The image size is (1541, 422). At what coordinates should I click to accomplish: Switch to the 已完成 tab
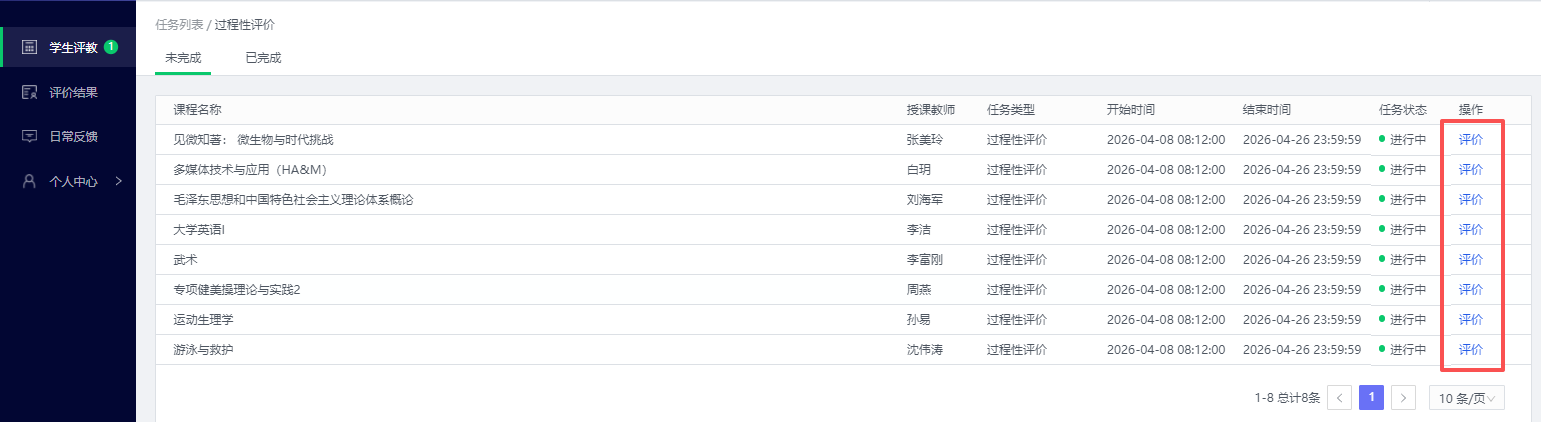click(x=263, y=58)
